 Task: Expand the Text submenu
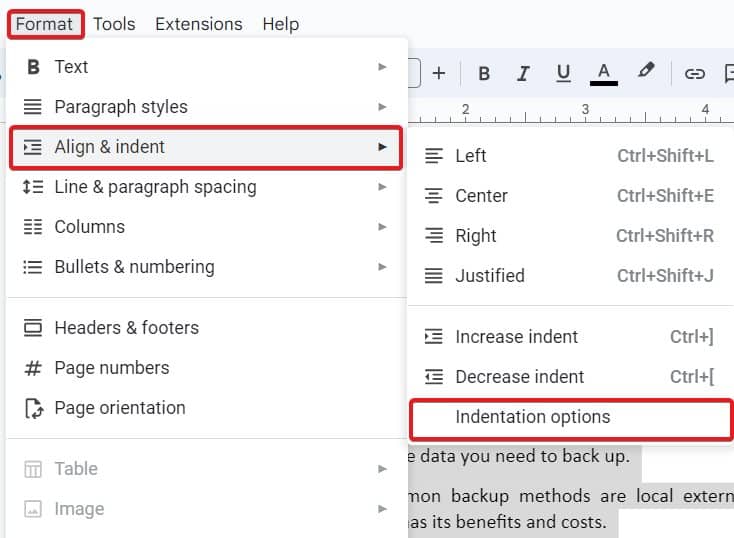tap(206, 67)
